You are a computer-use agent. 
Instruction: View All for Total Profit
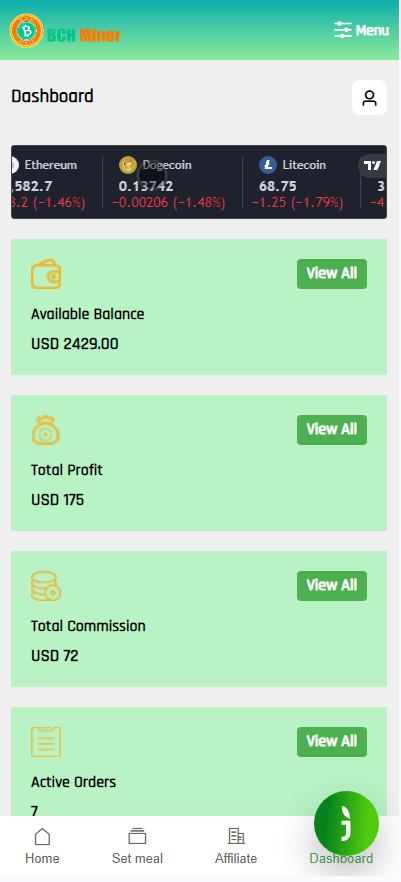[332, 430]
